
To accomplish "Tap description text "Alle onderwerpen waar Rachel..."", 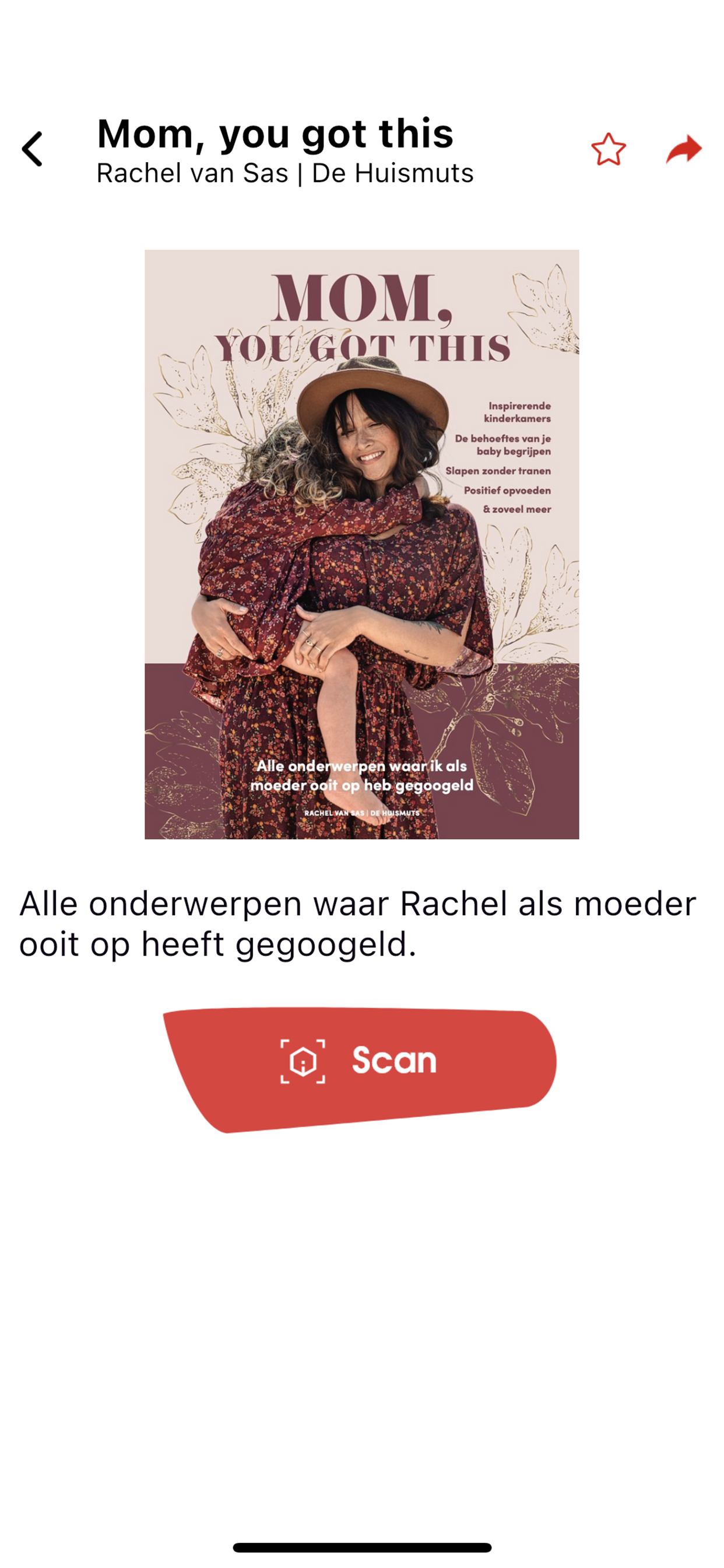I will 358,924.
